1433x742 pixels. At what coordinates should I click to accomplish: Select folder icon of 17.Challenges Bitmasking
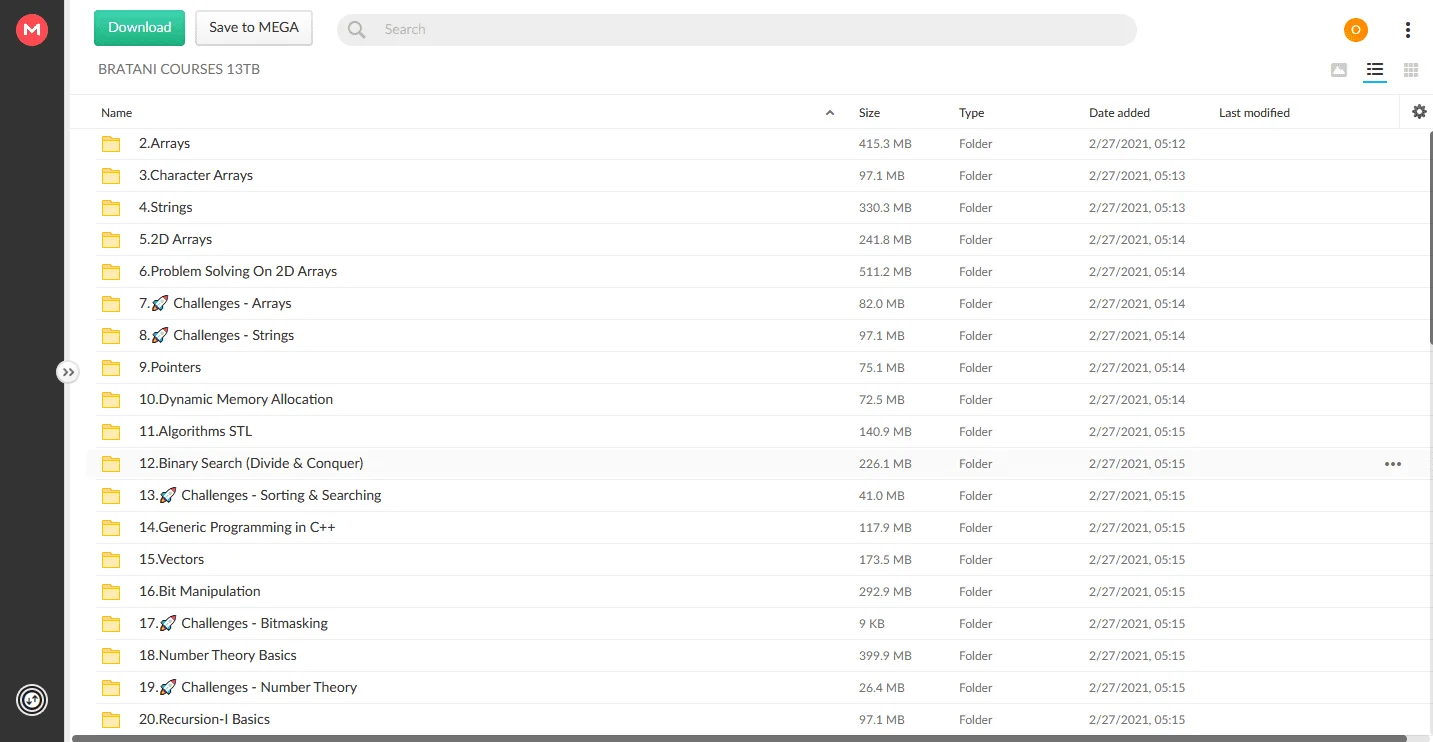[x=111, y=624]
